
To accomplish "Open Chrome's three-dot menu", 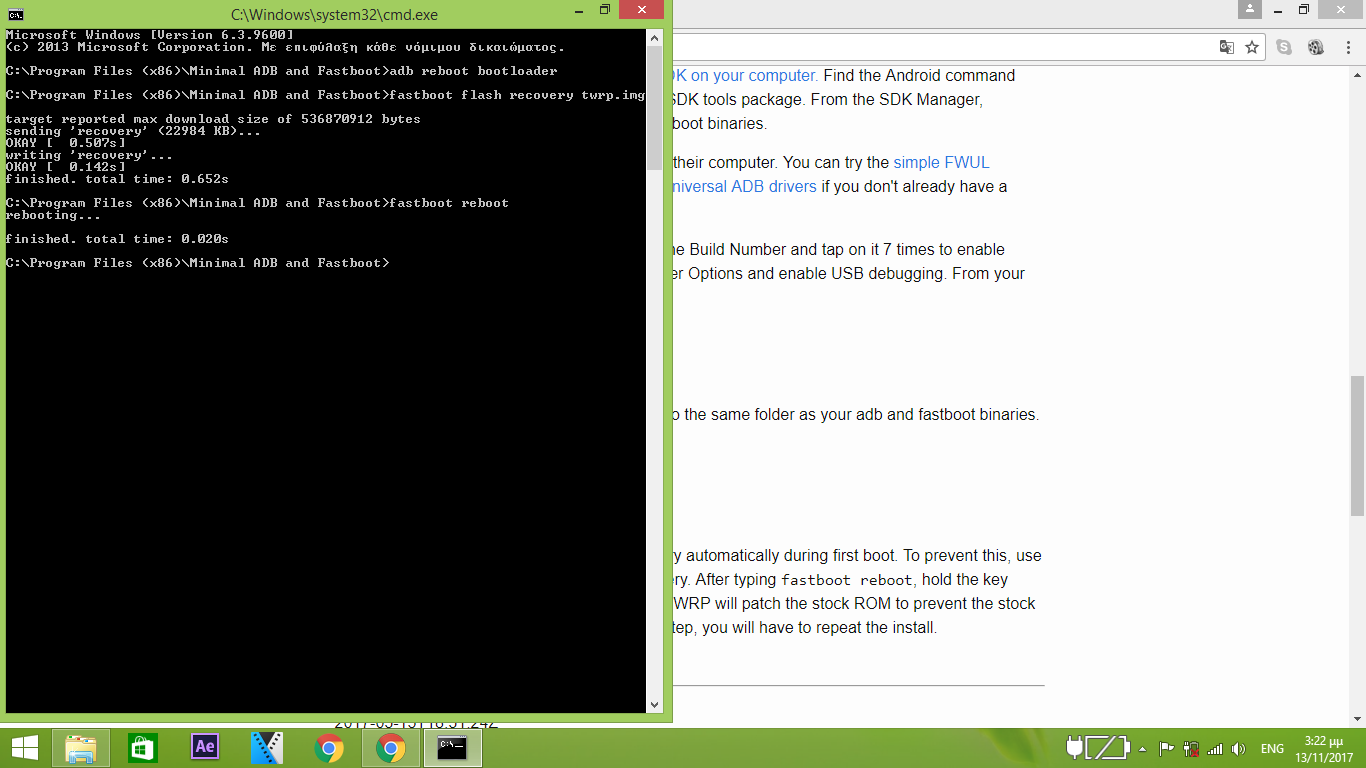I will (1347, 47).
